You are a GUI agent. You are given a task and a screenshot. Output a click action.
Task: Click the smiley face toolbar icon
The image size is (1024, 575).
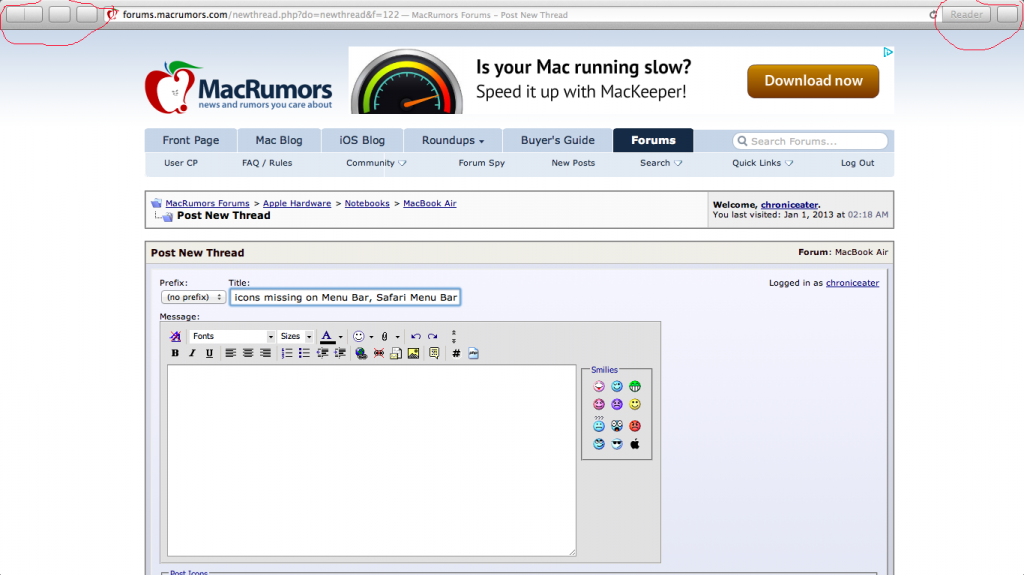tap(359, 337)
